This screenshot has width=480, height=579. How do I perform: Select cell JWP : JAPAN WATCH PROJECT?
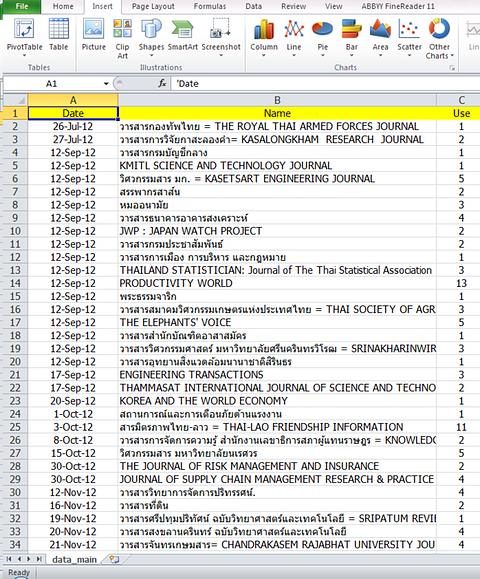277,231
